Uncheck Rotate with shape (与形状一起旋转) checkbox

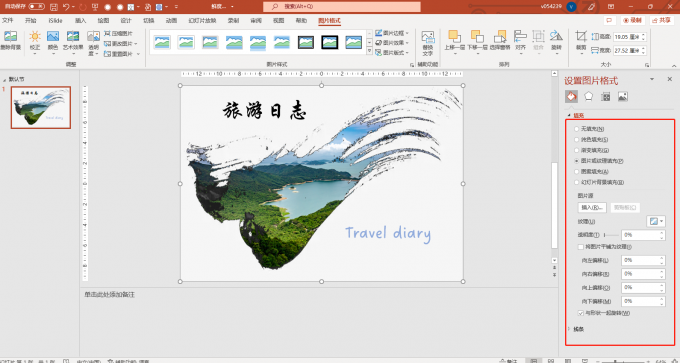581,313
